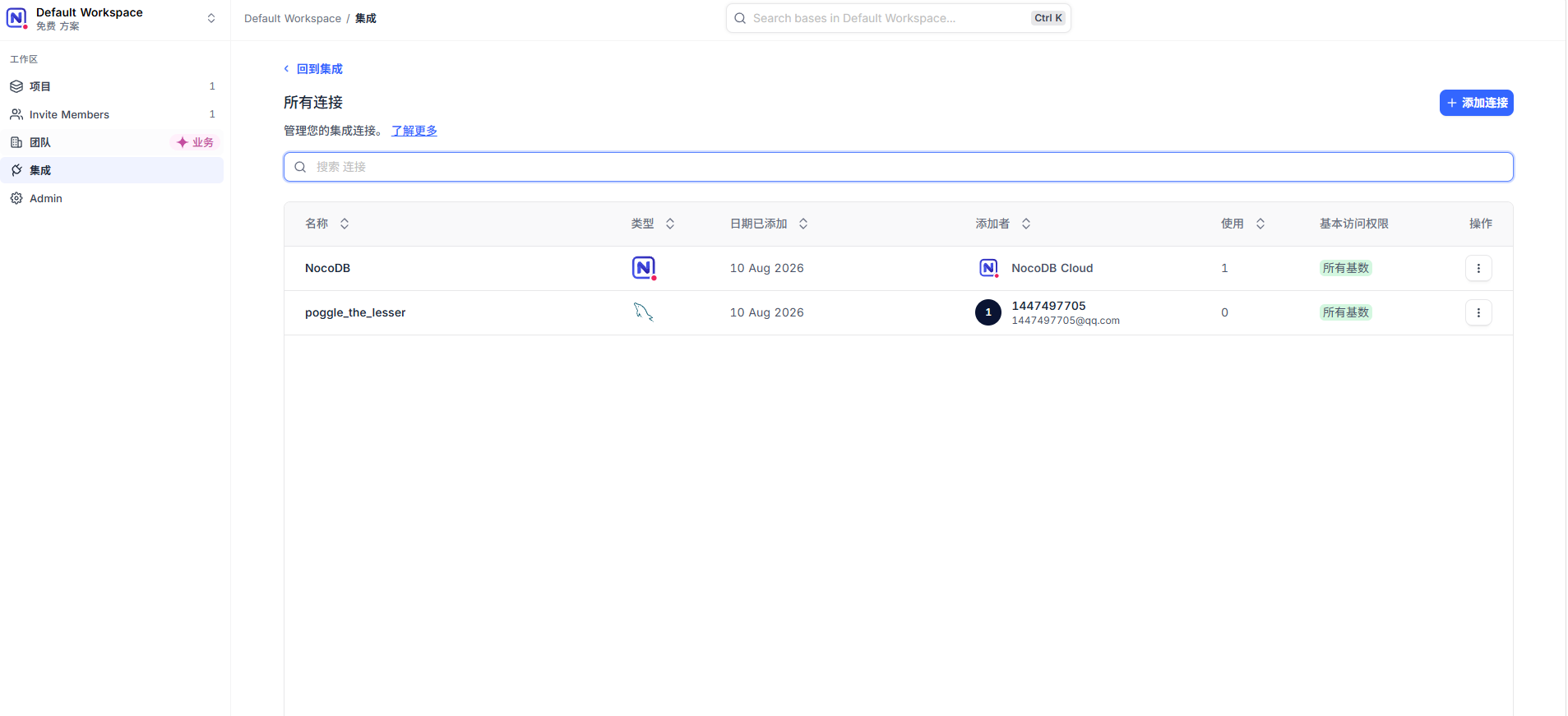Expand the Default Workspace switcher chevron

[x=211, y=18]
